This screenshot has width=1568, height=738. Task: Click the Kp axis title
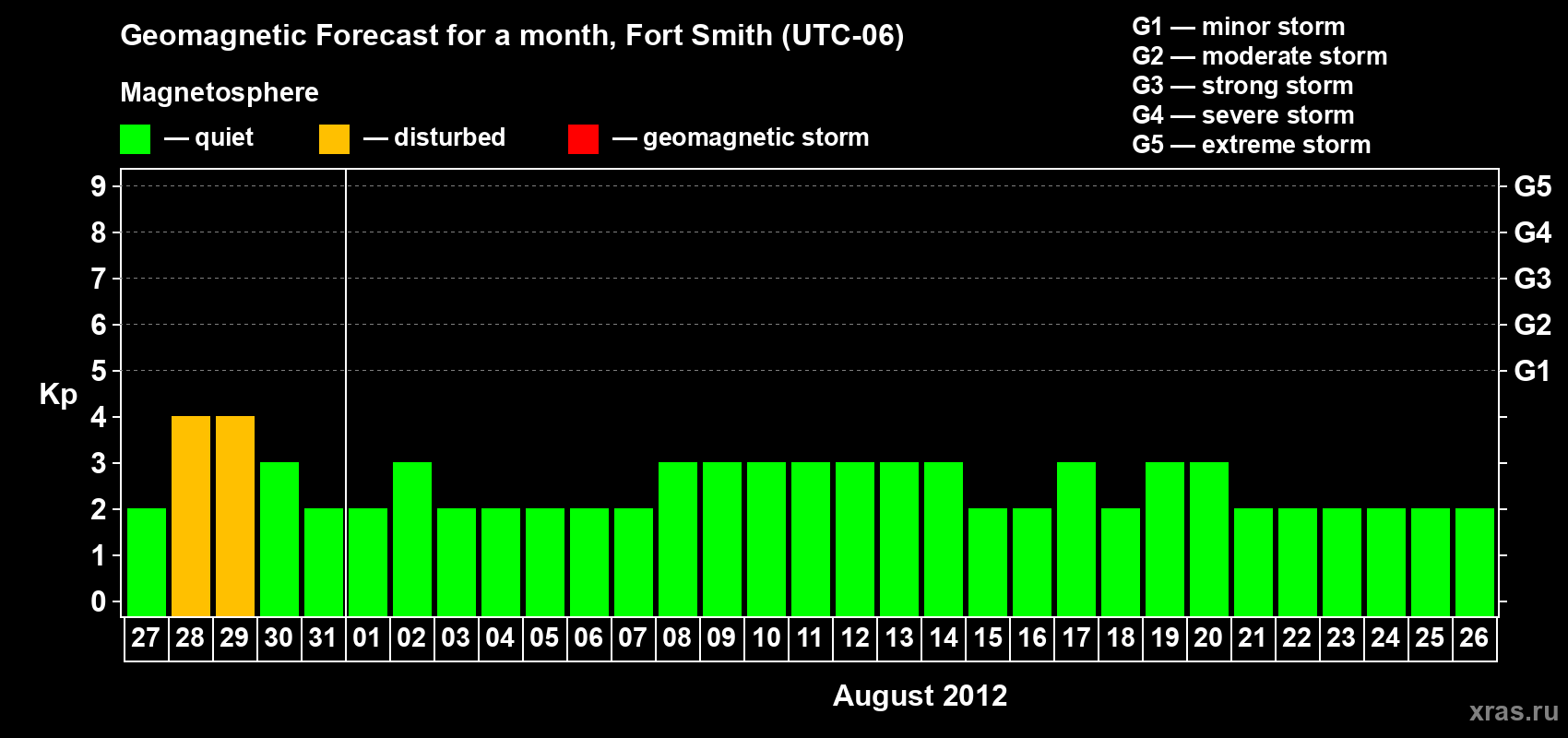(58, 395)
